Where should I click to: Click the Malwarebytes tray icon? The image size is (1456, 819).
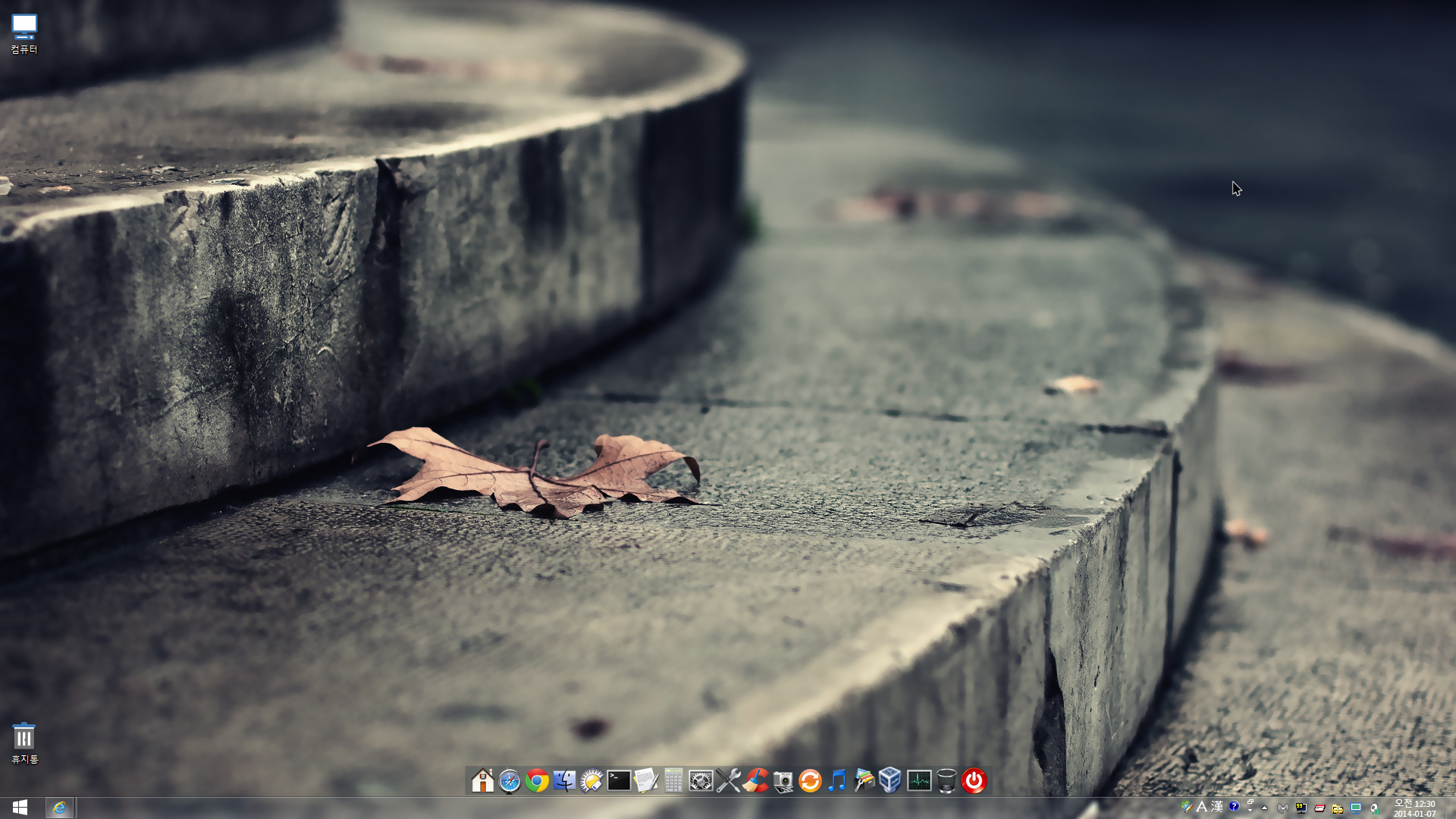(1283, 808)
